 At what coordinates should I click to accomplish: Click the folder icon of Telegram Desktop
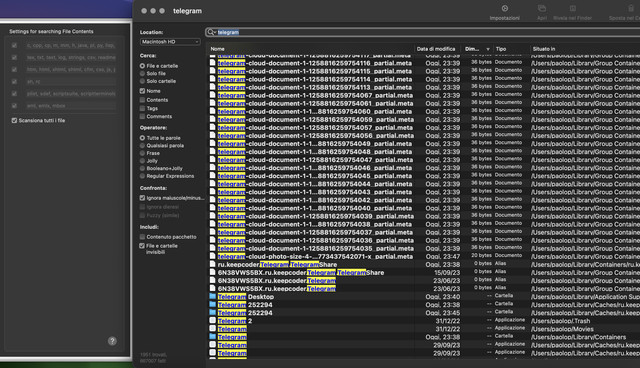coord(213,297)
